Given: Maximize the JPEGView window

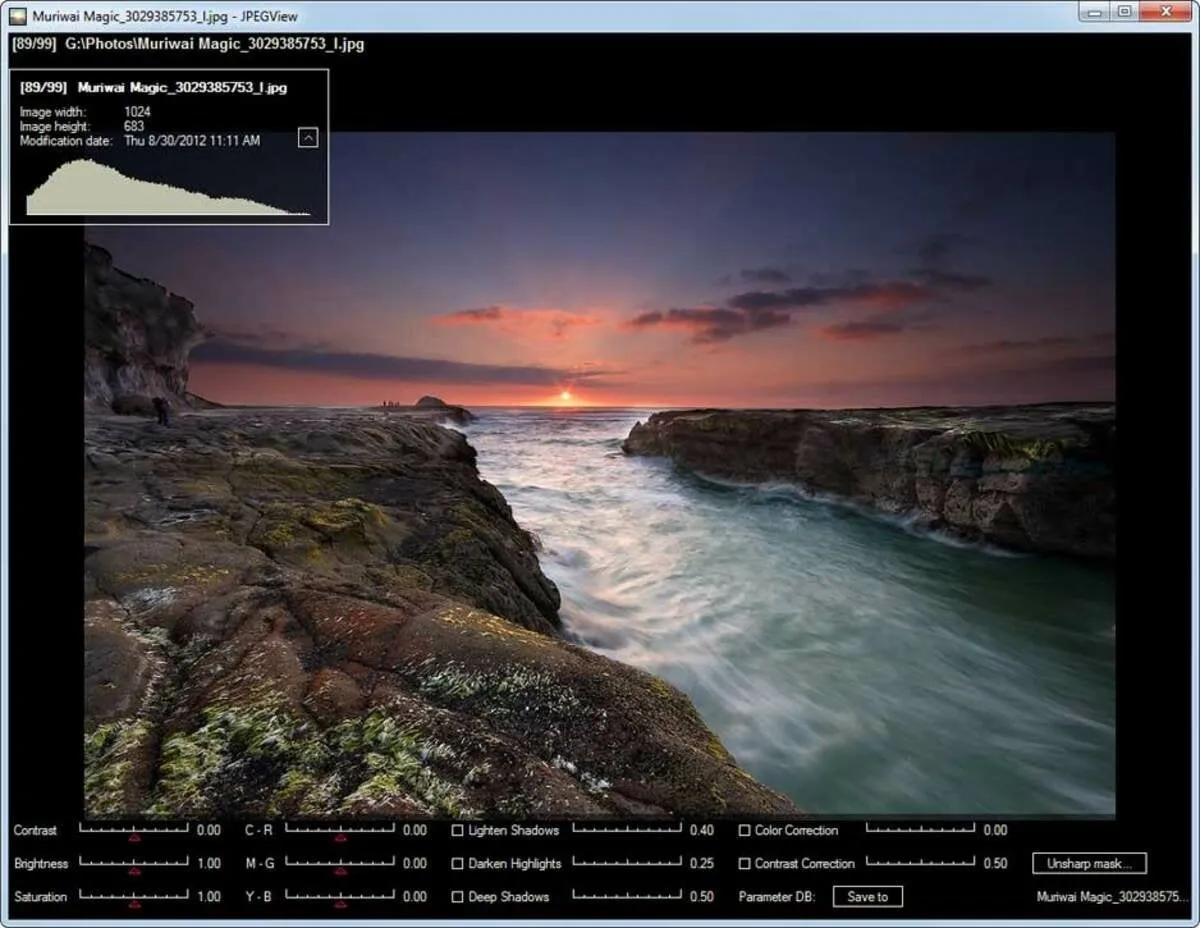Looking at the screenshot, I should tap(1125, 12).
